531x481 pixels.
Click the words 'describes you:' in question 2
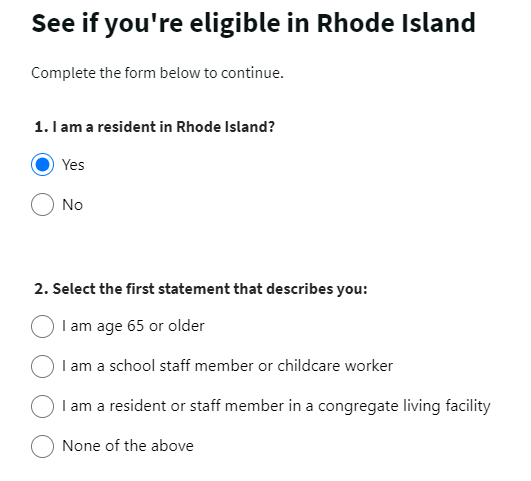[317, 289]
